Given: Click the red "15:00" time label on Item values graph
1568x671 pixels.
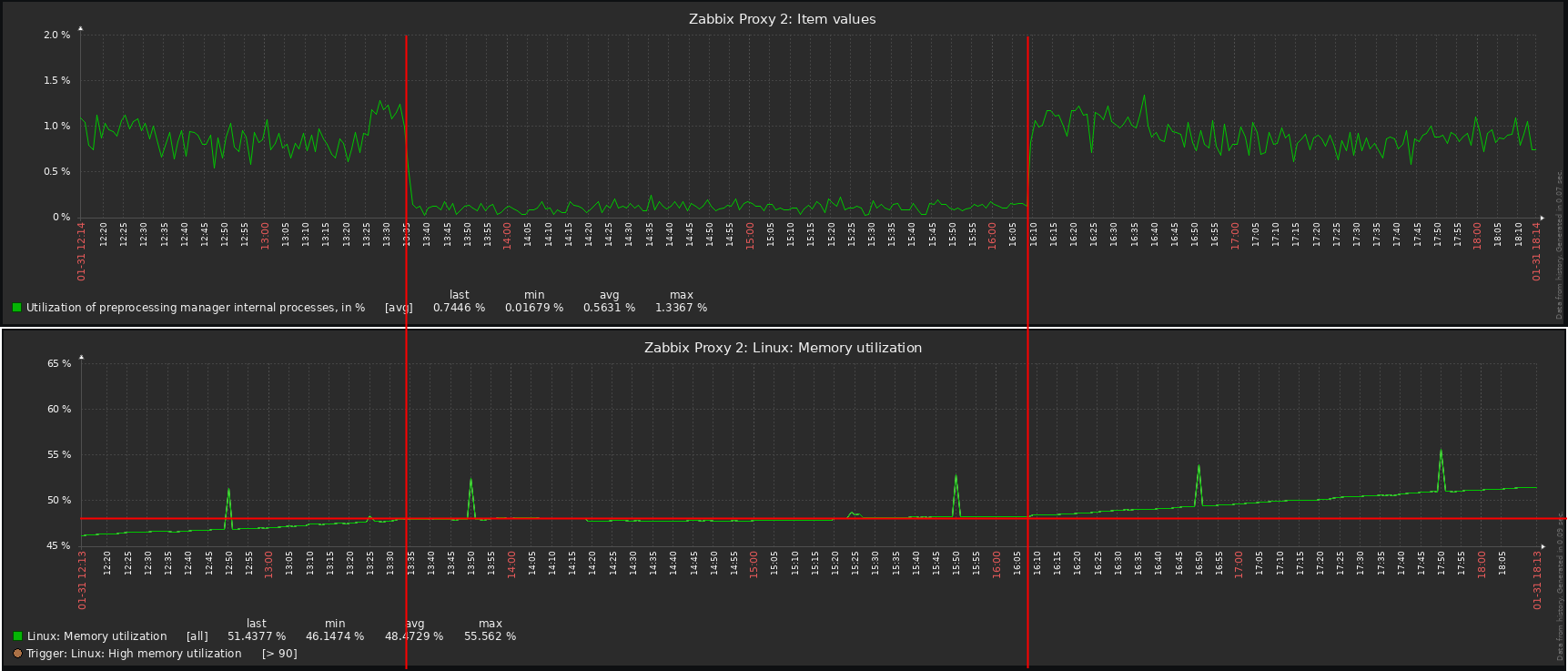Looking at the screenshot, I should point(750,235).
